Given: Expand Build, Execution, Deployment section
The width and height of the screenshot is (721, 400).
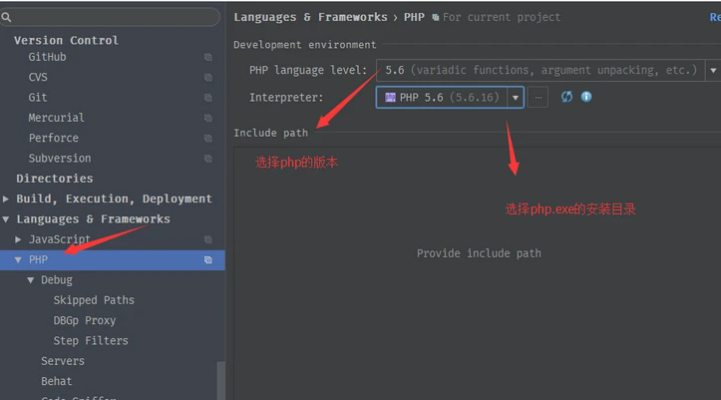Looking at the screenshot, I should (7, 199).
